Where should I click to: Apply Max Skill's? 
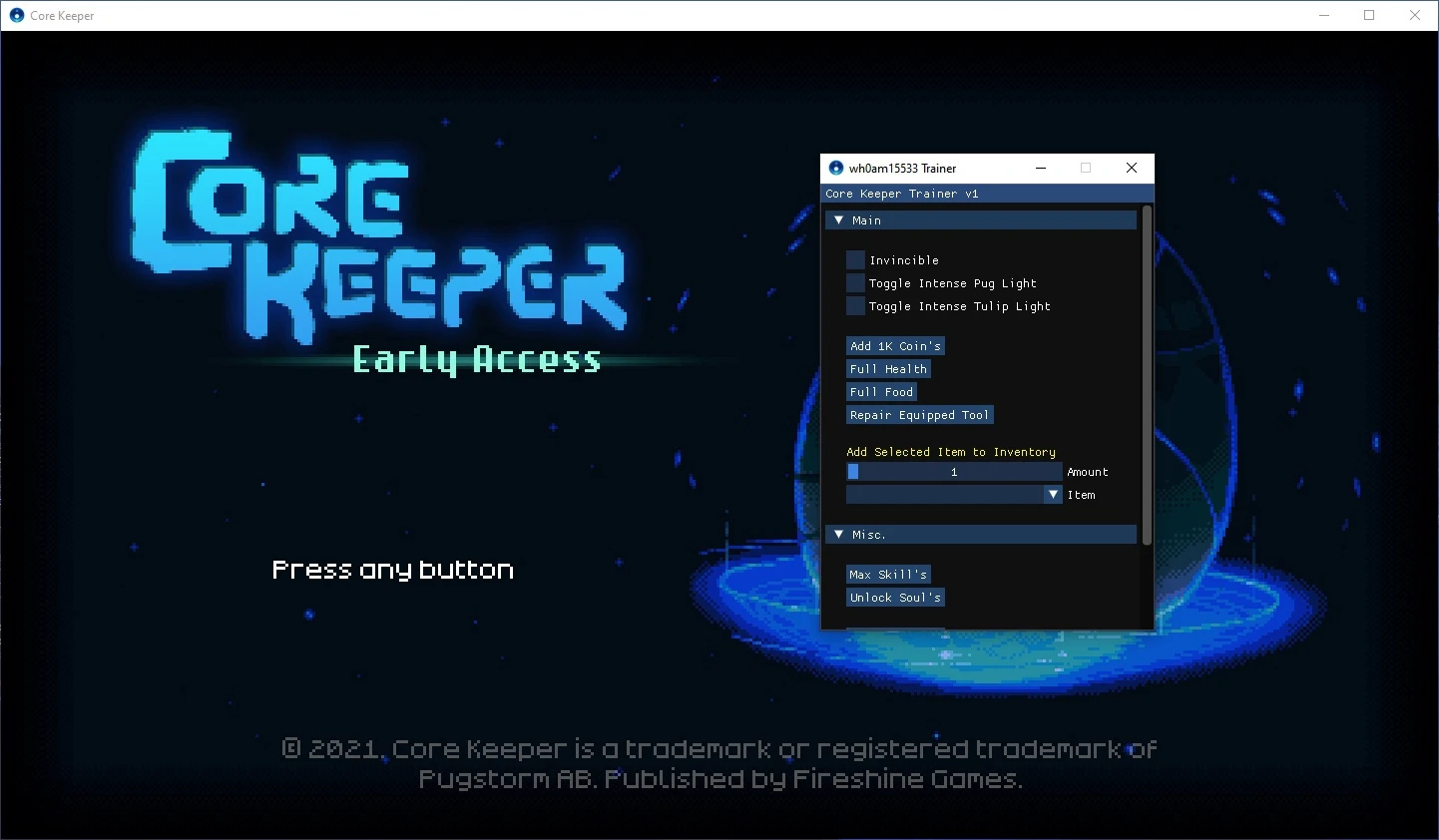[x=888, y=574]
